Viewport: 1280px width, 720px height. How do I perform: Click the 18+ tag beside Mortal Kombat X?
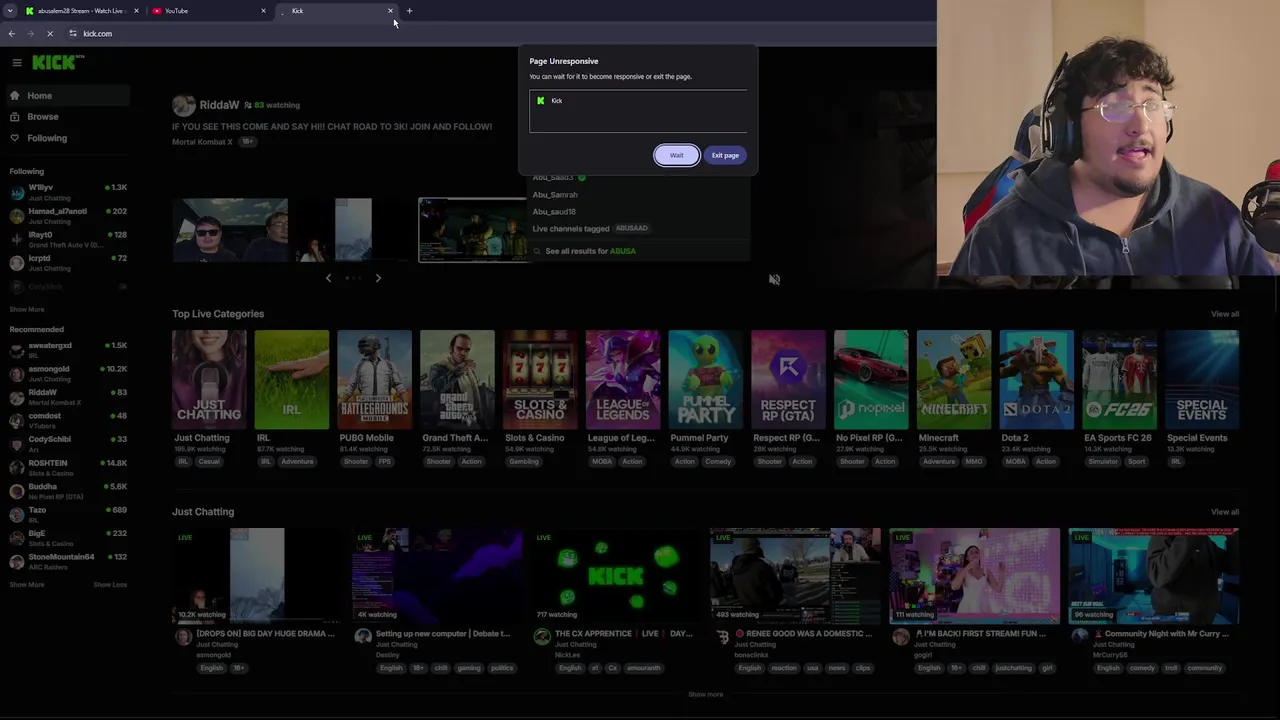[247, 142]
